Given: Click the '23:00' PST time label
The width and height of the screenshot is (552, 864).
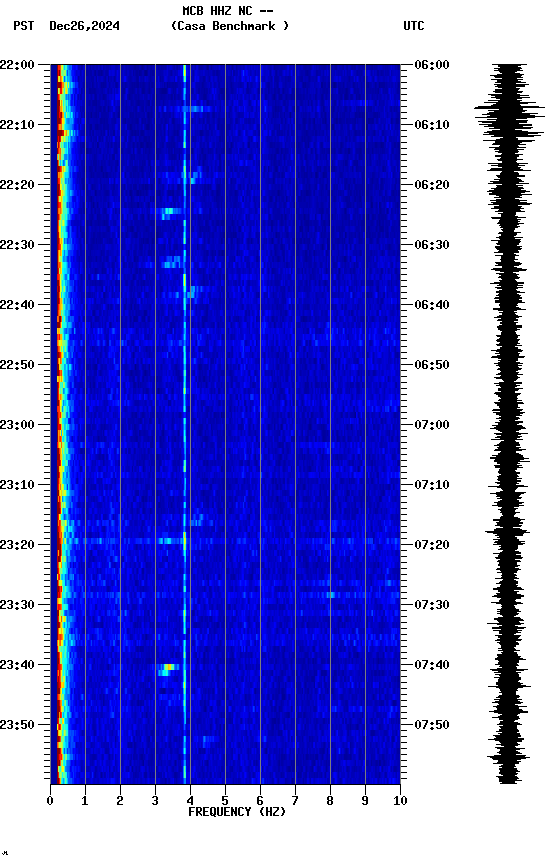Looking at the screenshot, I should click(17, 425).
